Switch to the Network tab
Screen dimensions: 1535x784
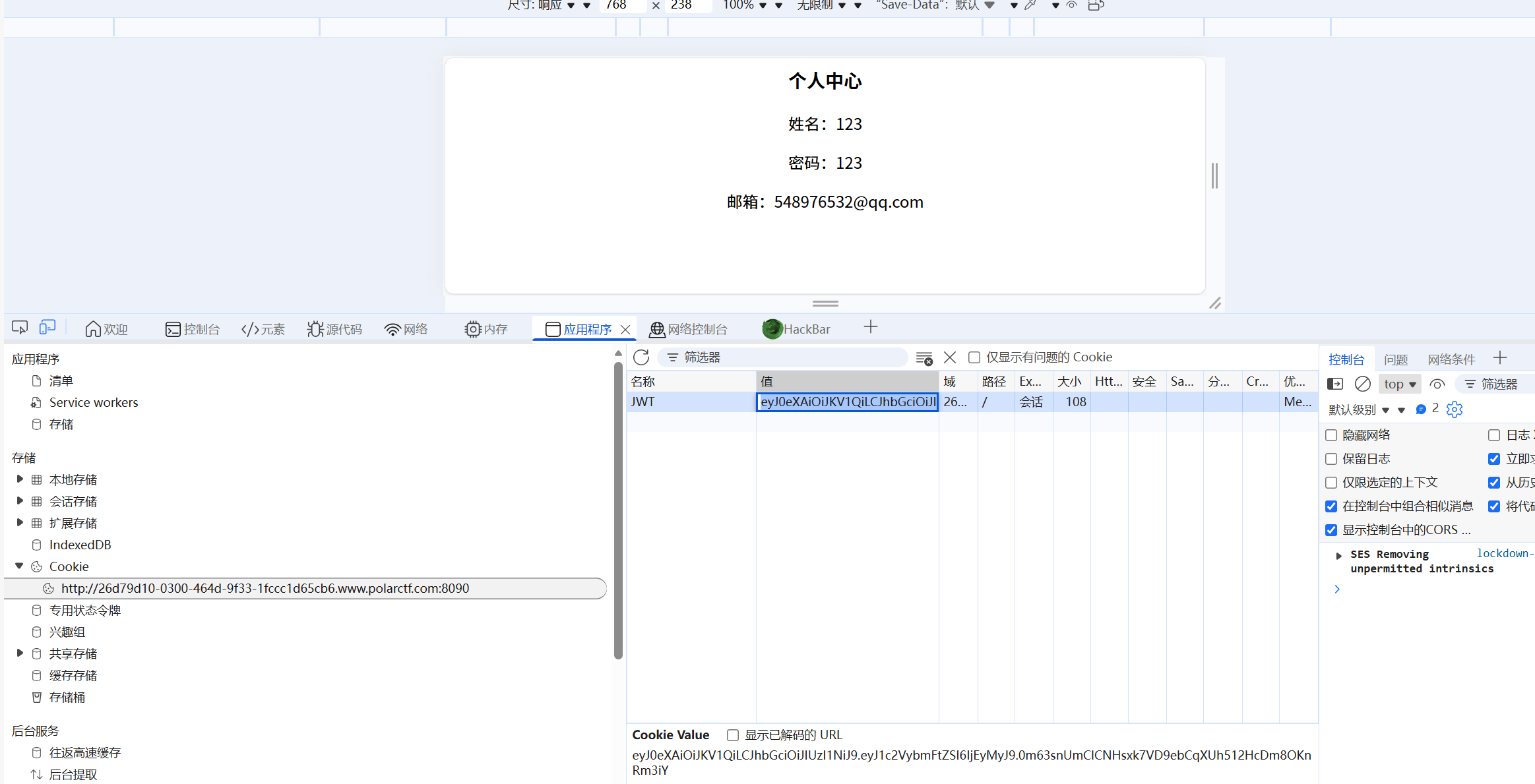(x=406, y=329)
